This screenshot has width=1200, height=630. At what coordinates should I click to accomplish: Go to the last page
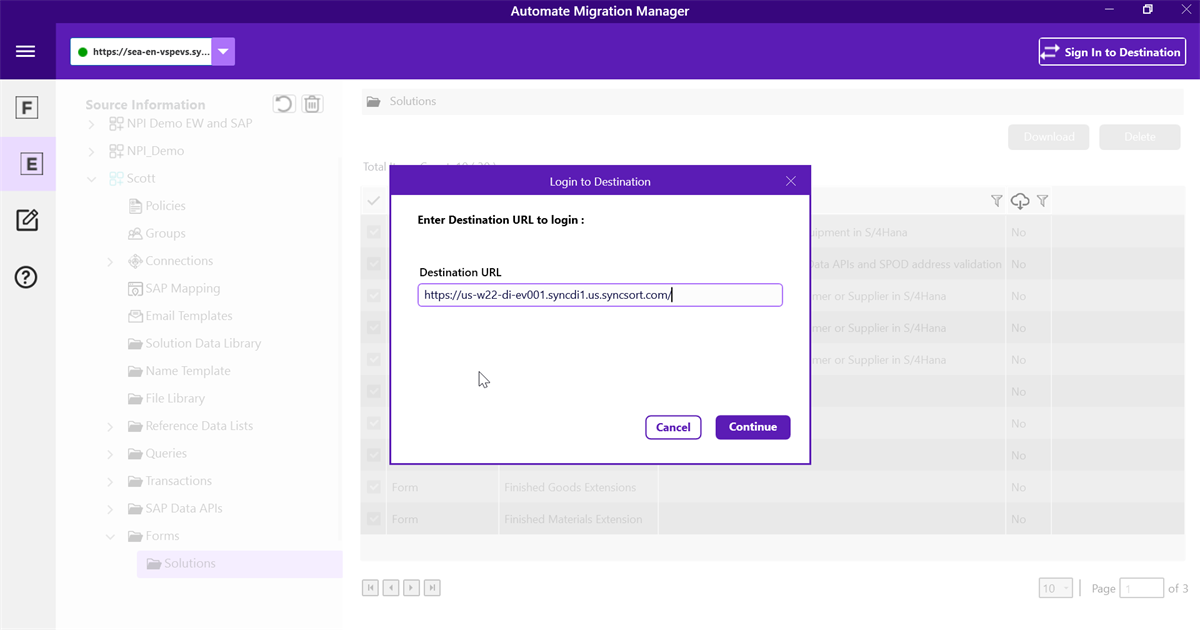(432, 588)
